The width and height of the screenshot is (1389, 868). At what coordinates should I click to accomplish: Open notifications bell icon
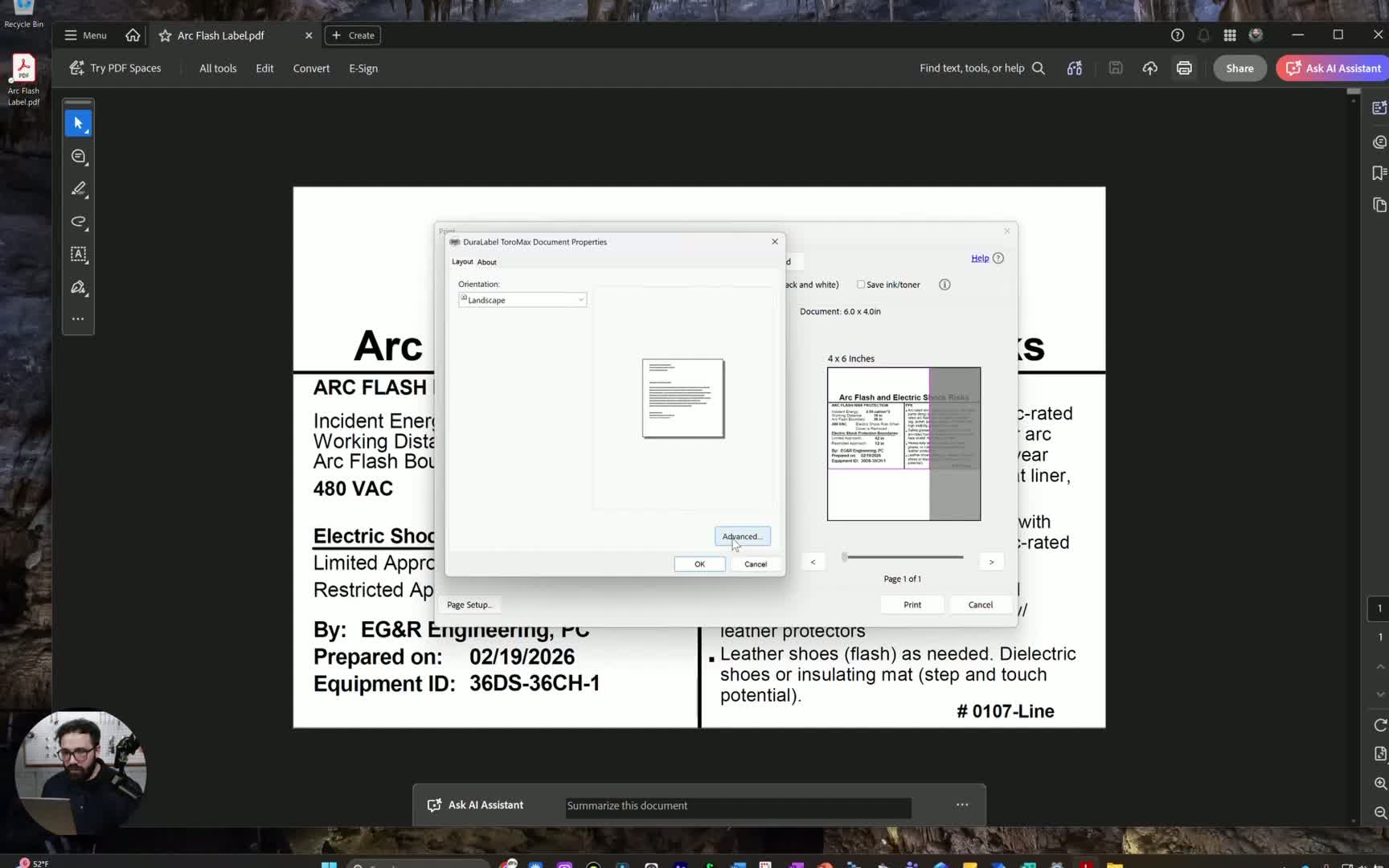[1203, 35]
